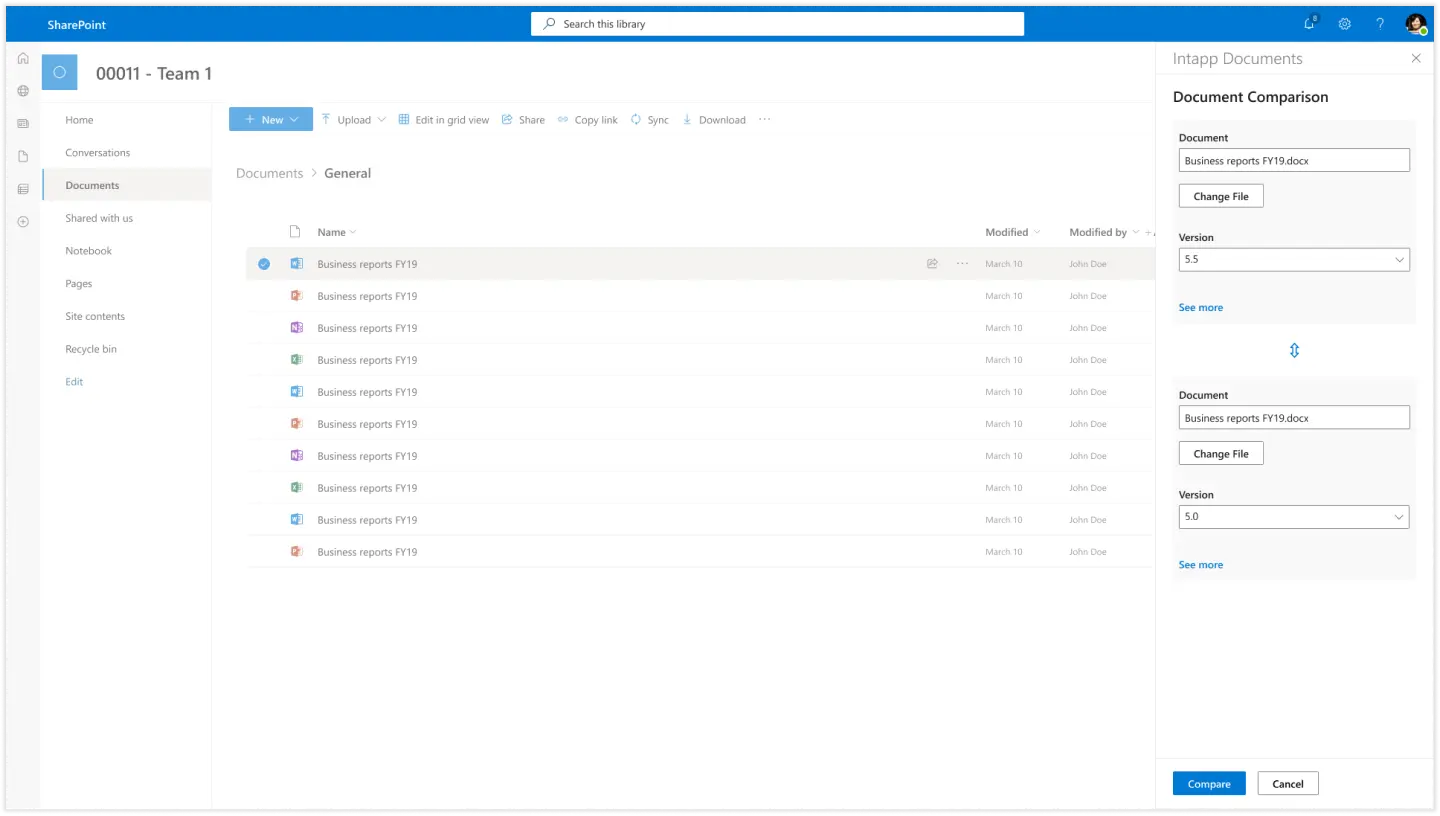Open Recycle bin in the navigation
This screenshot has height=816, width=1440.
click(91, 349)
